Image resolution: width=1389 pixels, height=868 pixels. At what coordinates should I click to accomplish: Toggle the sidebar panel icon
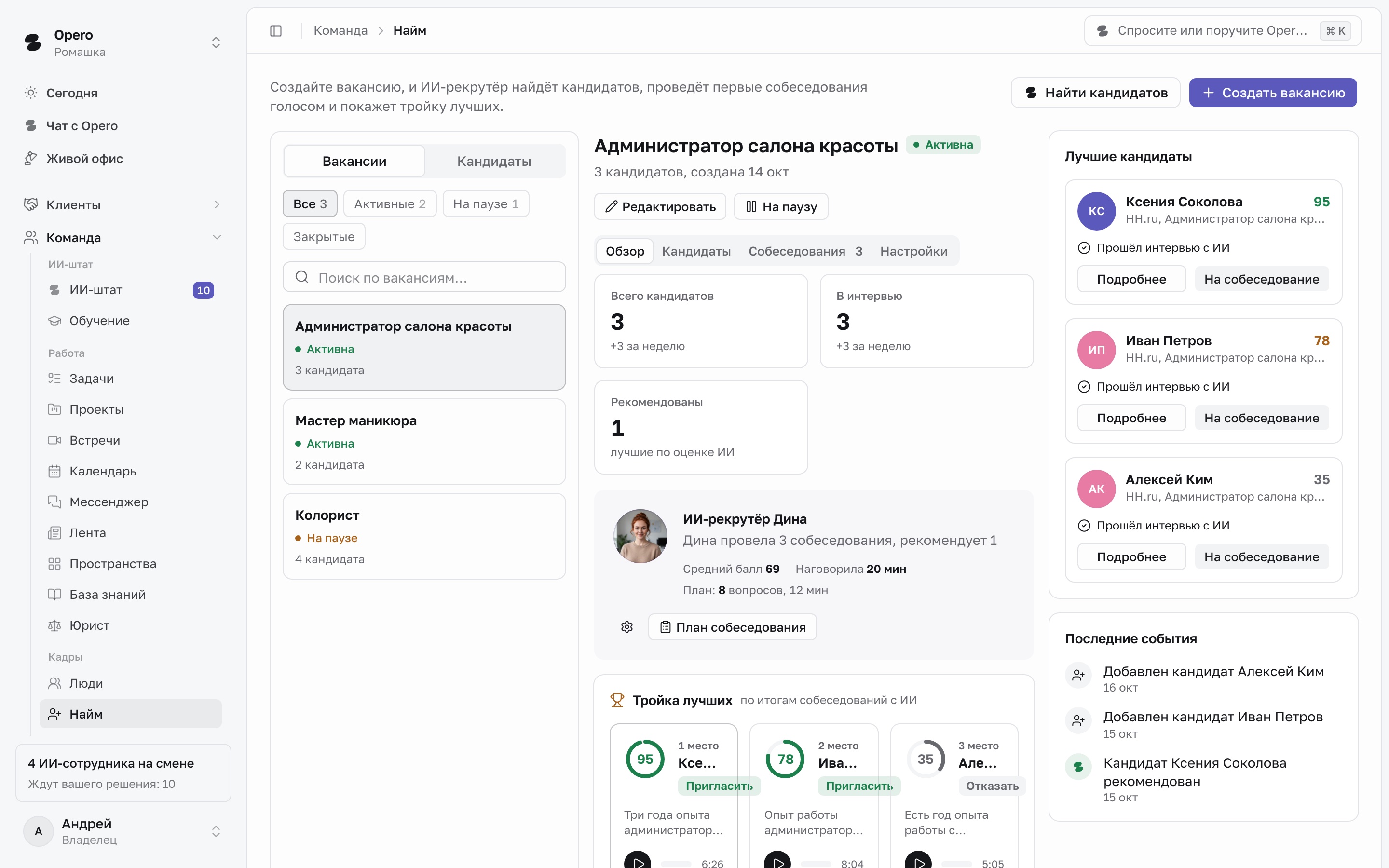[276, 30]
